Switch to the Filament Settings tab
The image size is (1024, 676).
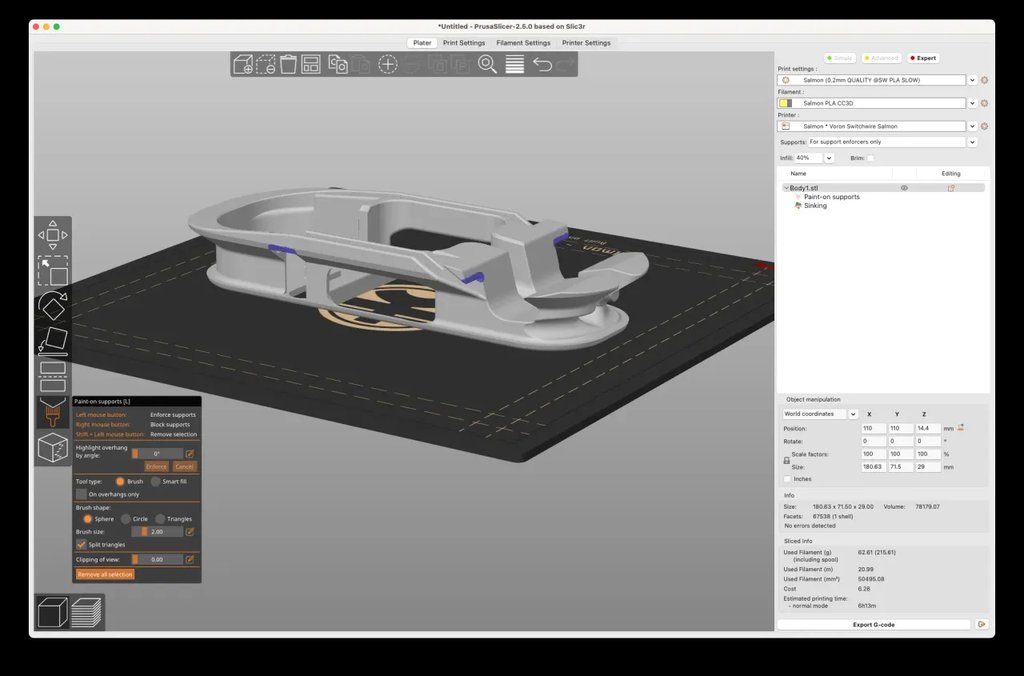523,43
